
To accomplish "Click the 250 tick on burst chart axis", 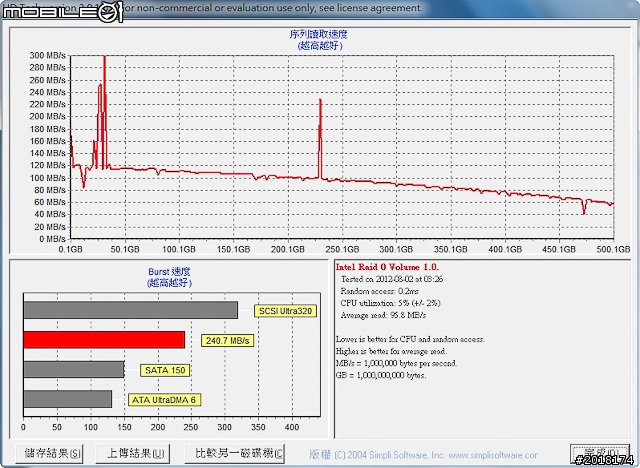I will pos(191,427).
